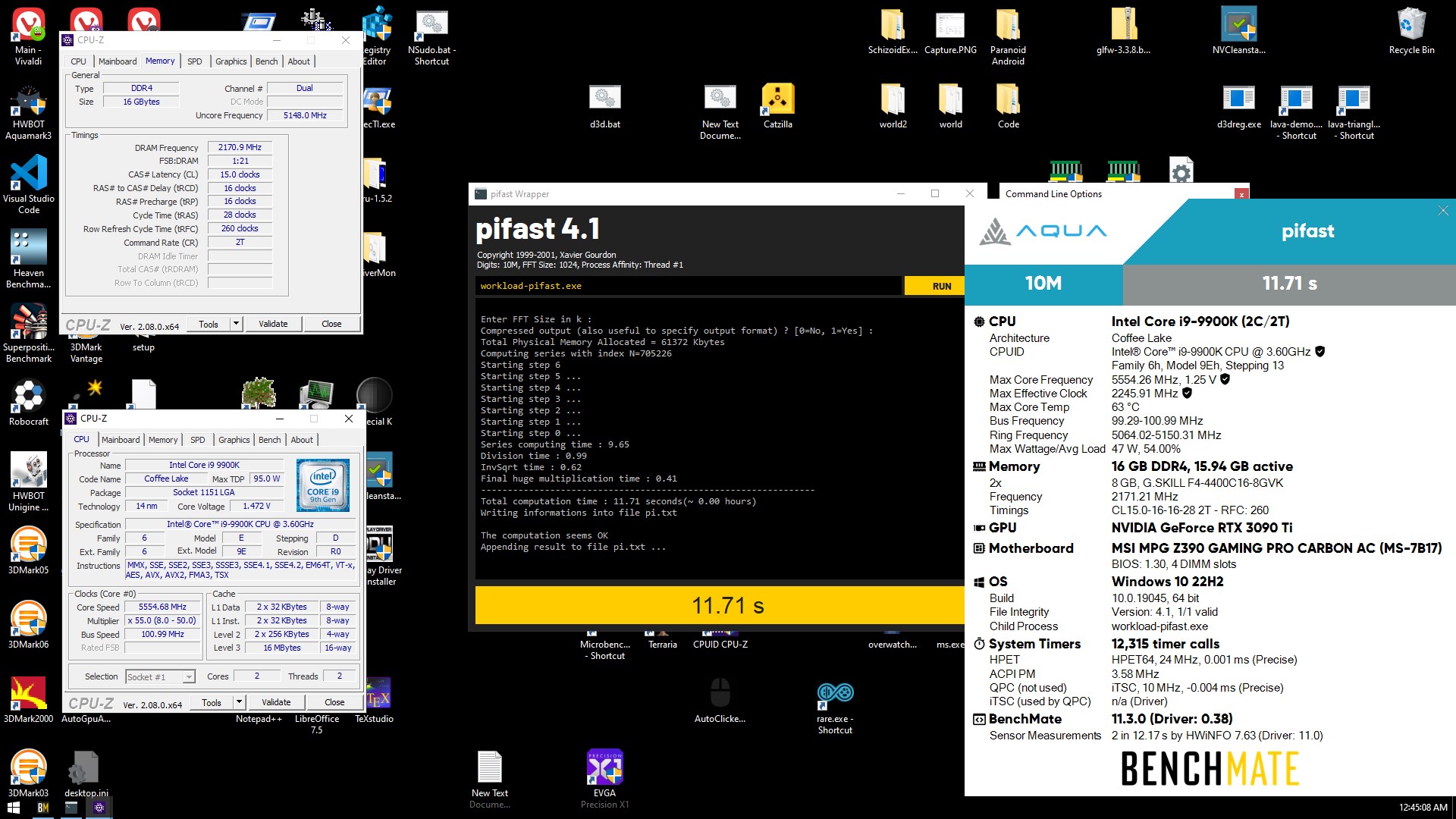Open Main - Vivaldi desktop shortcut
1456x819 pixels.
click(29, 36)
